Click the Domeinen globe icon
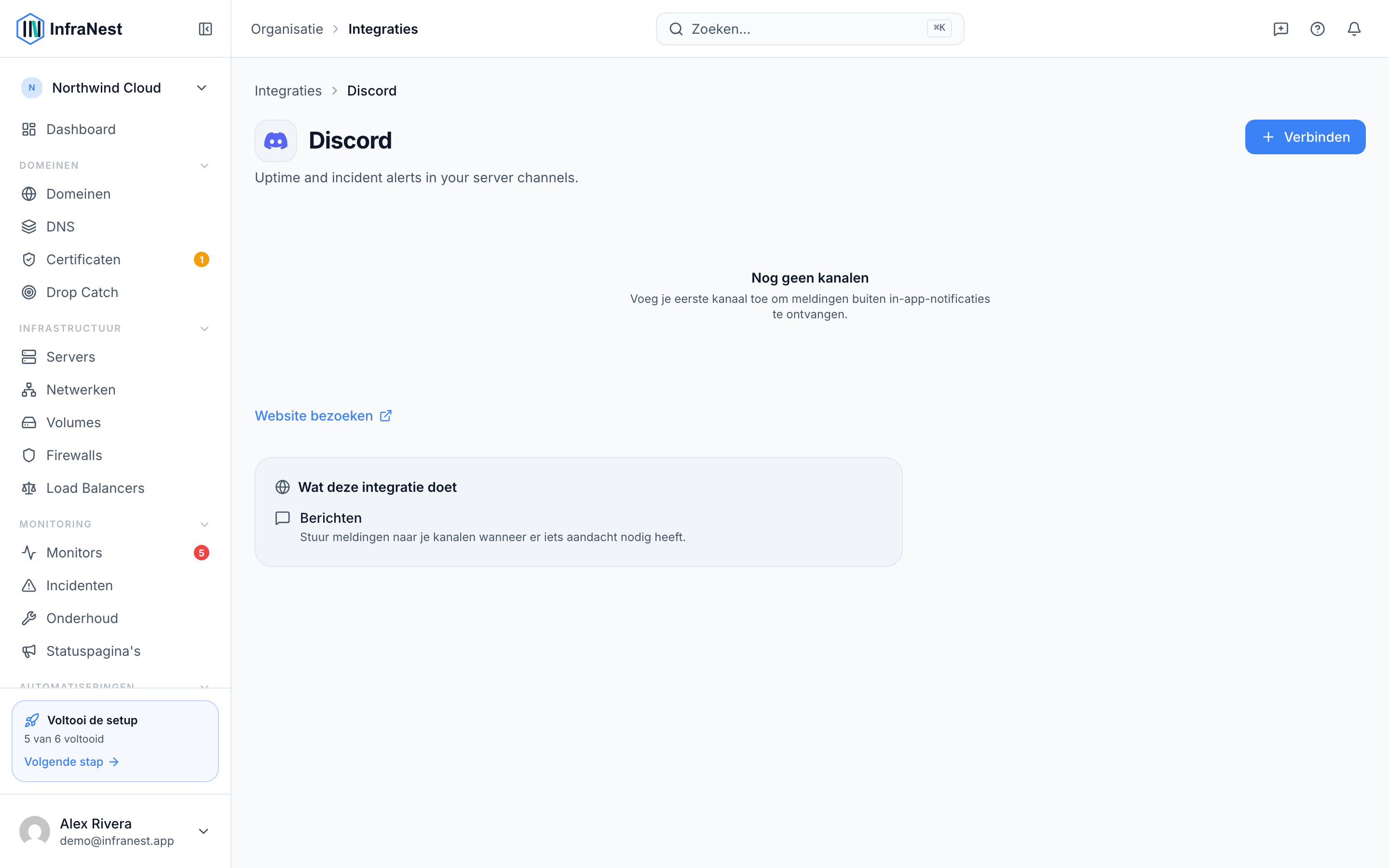The height and width of the screenshot is (868, 1389). [29, 194]
